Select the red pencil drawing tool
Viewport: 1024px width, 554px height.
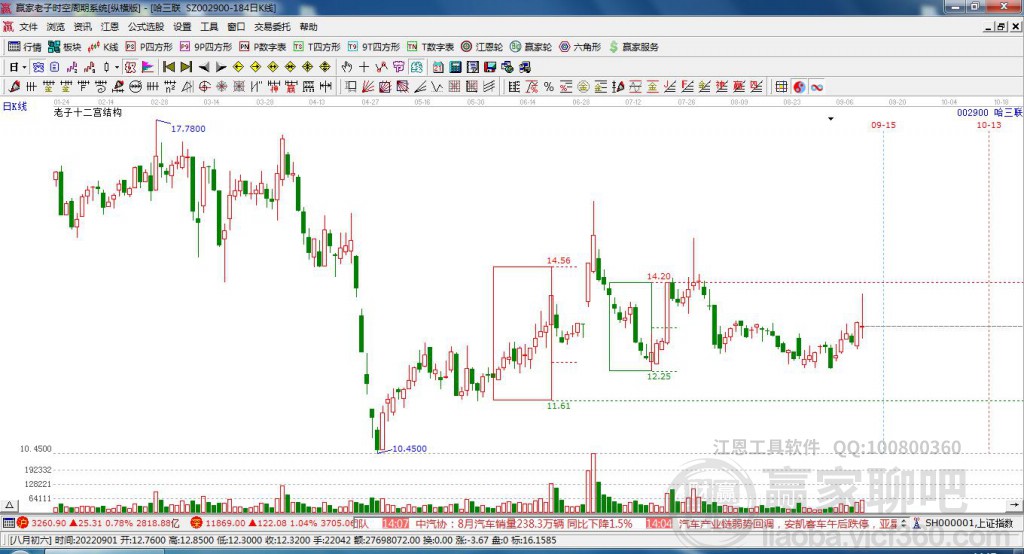point(14,86)
